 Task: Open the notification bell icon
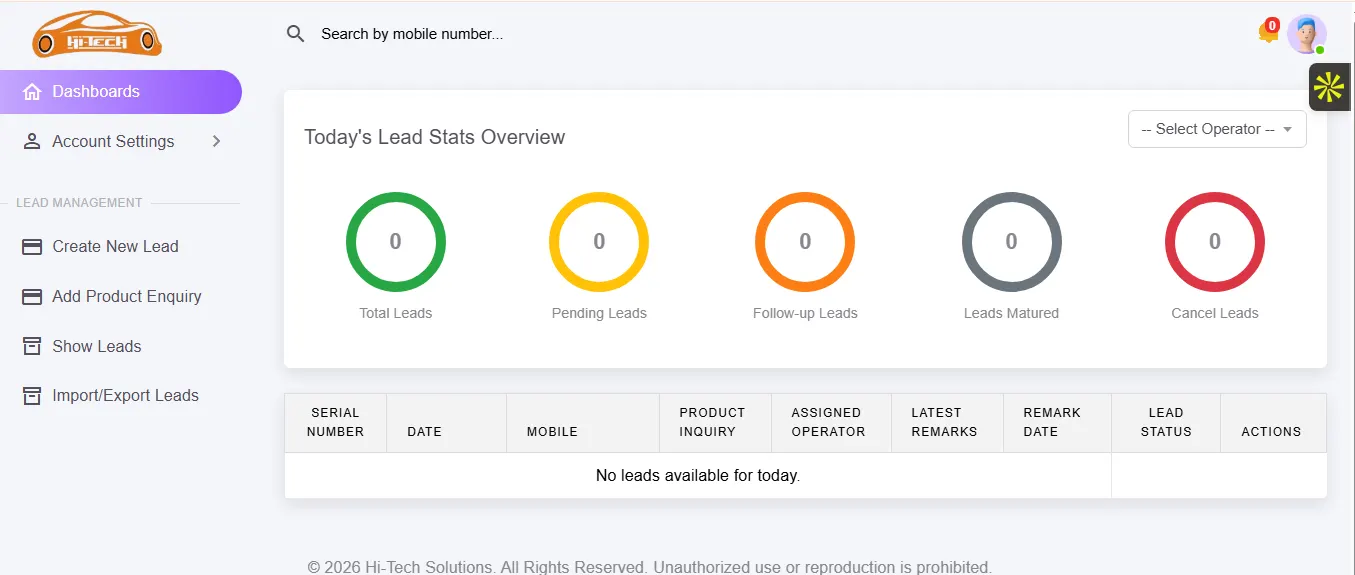tap(1268, 32)
